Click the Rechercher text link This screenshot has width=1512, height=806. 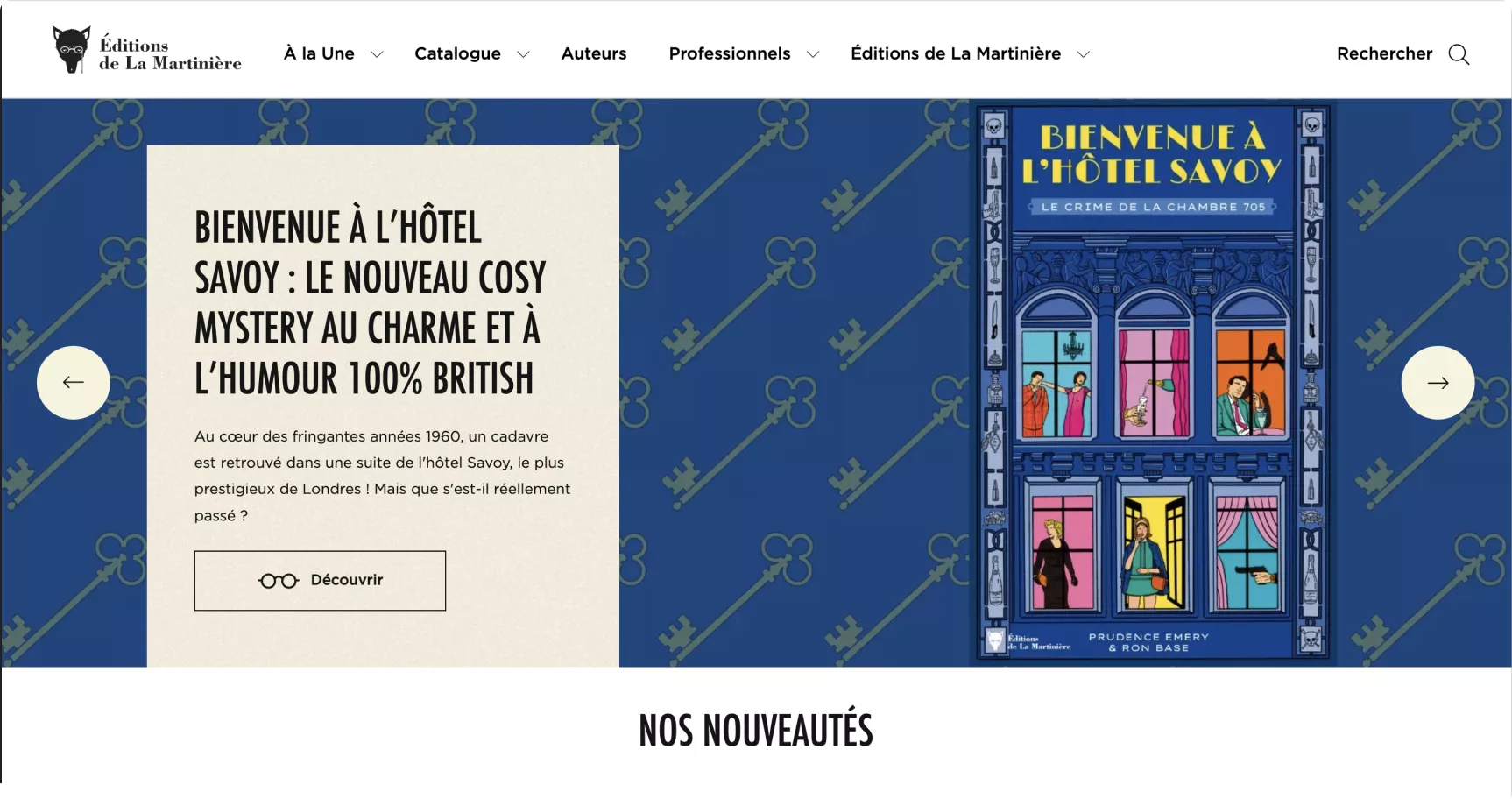pos(1384,53)
